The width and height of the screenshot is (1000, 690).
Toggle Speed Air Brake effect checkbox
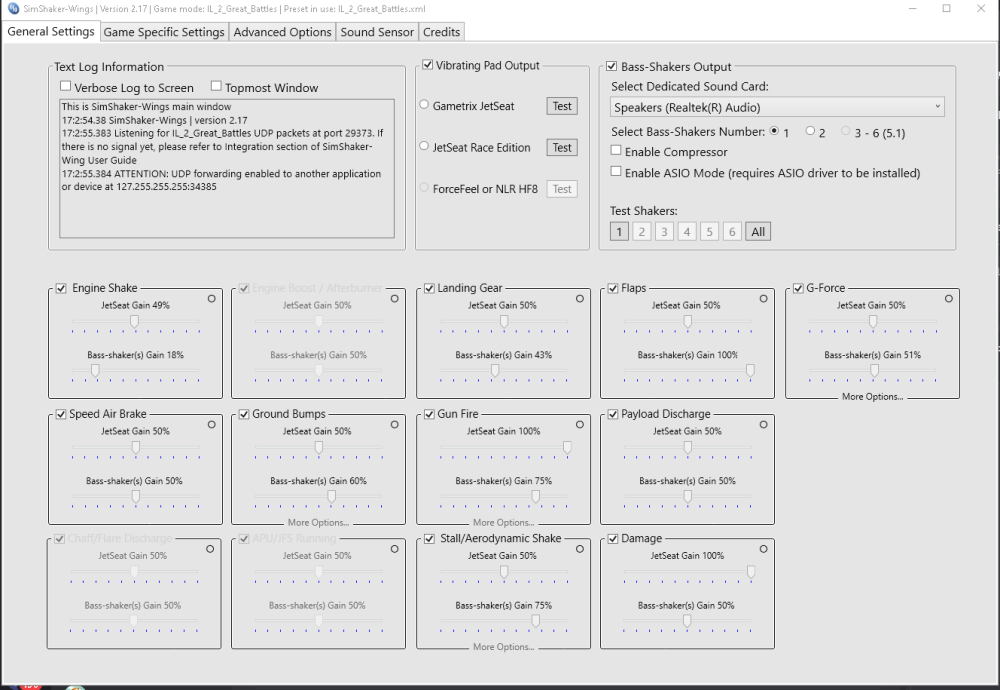point(61,415)
